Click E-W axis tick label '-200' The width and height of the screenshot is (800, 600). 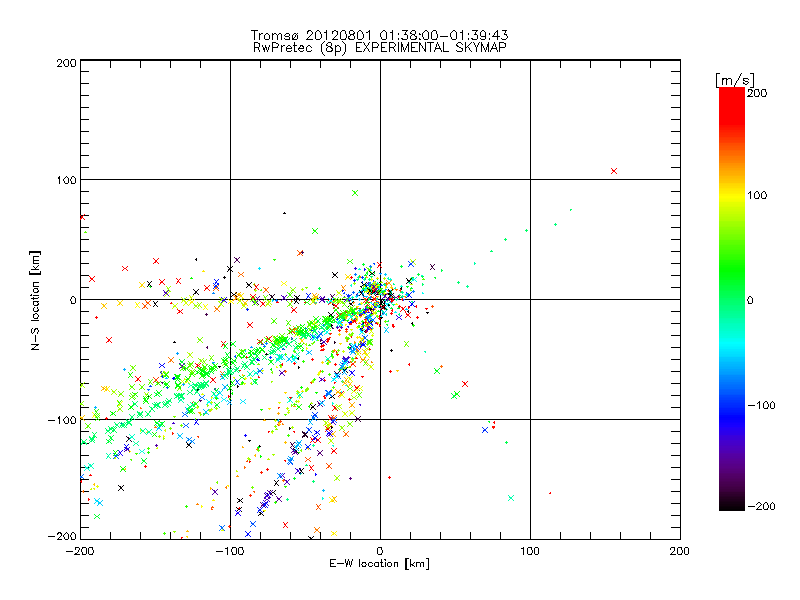80,551
